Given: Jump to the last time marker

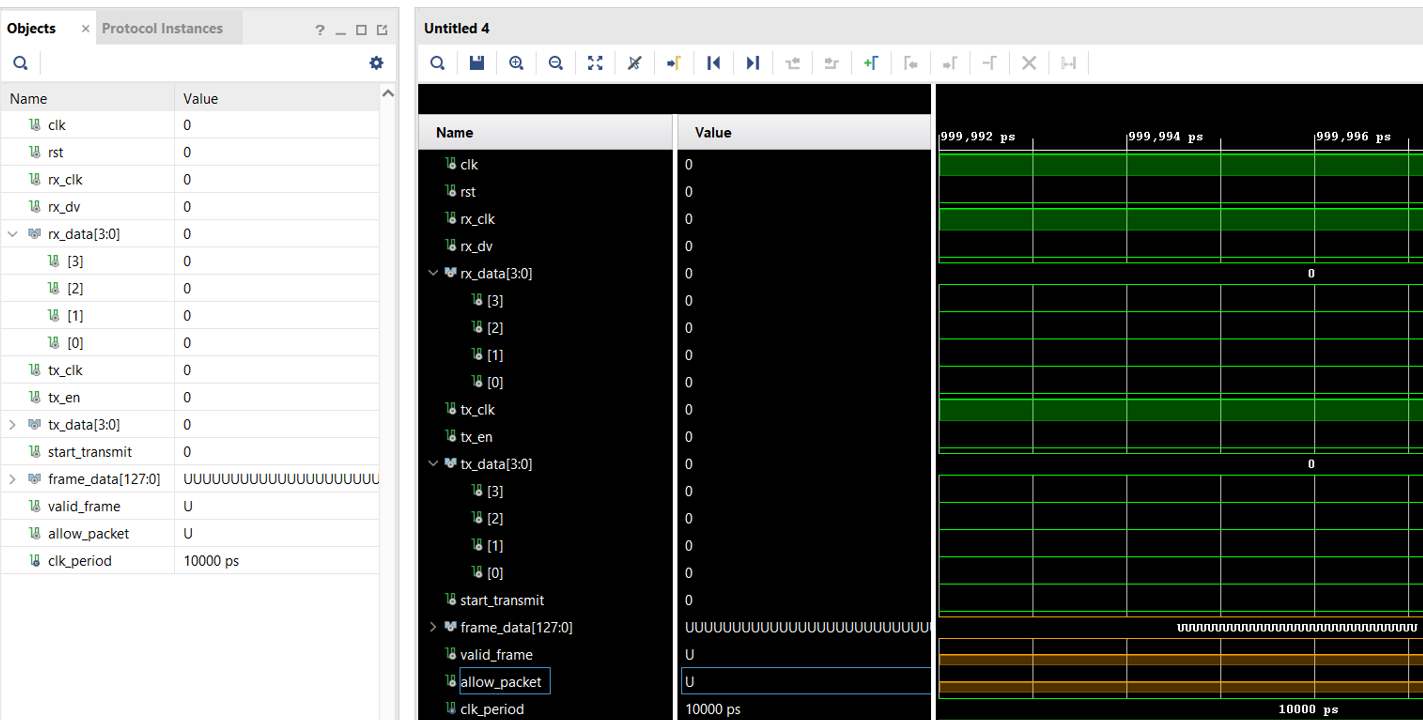Looking at the screenshot, I should pyautogui.click(x=753, y=63).
